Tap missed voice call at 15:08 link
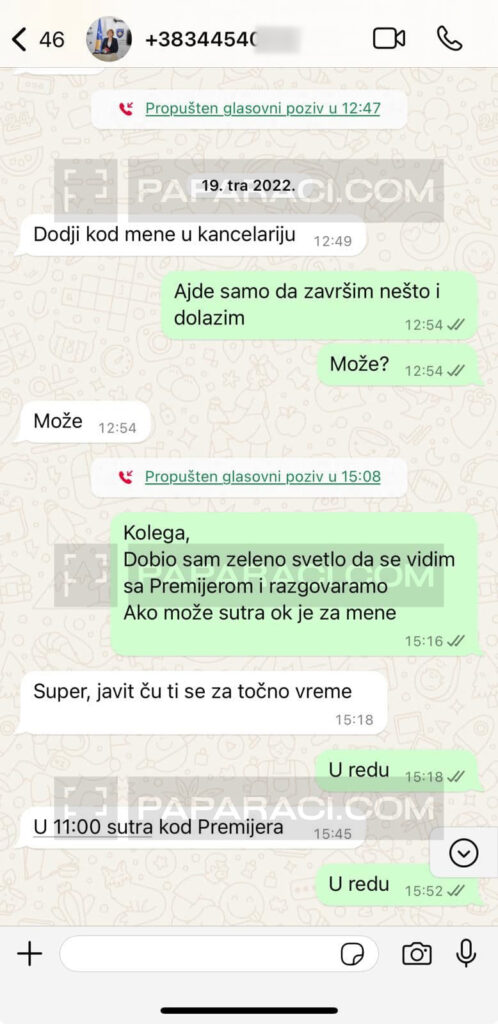The height and width of the screenshot is (1024, 498). tap(262, 477)
